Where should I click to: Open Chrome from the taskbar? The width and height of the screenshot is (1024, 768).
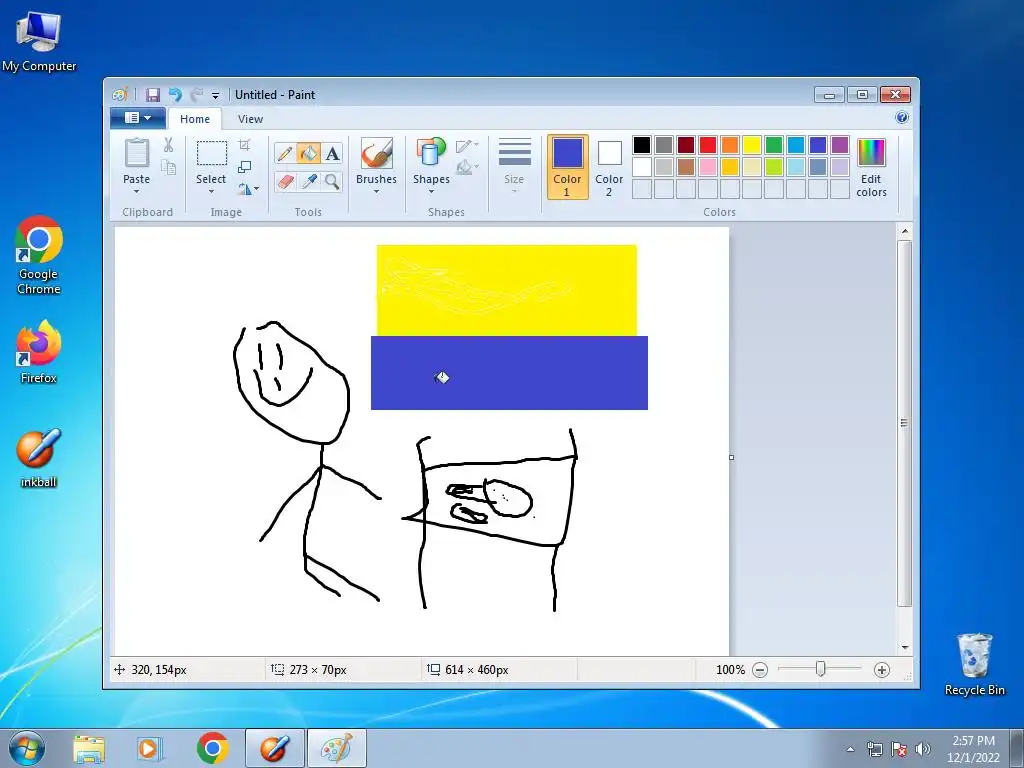(212, 748)
